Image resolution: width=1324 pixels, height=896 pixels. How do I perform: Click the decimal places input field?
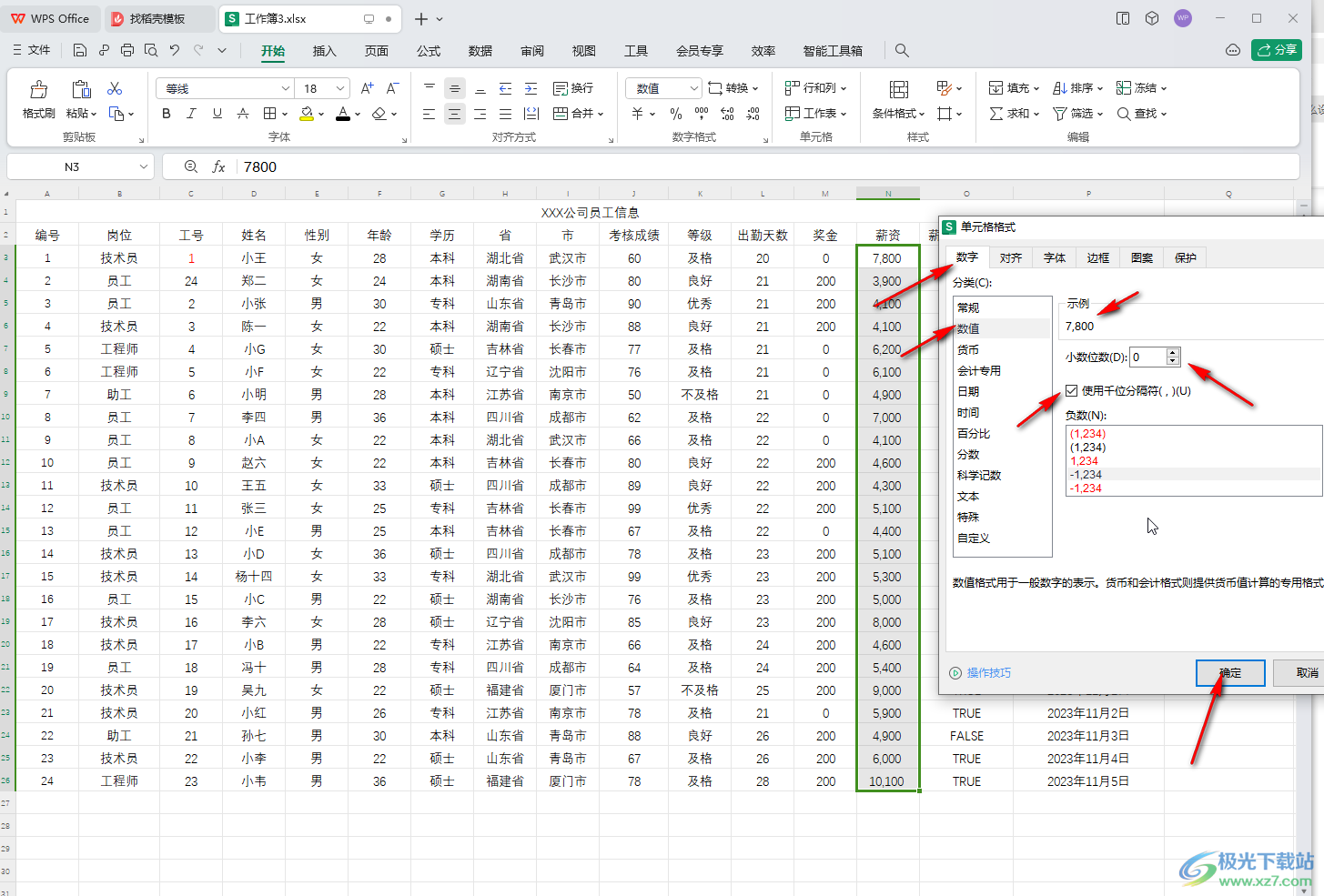tap(1147, 357)
